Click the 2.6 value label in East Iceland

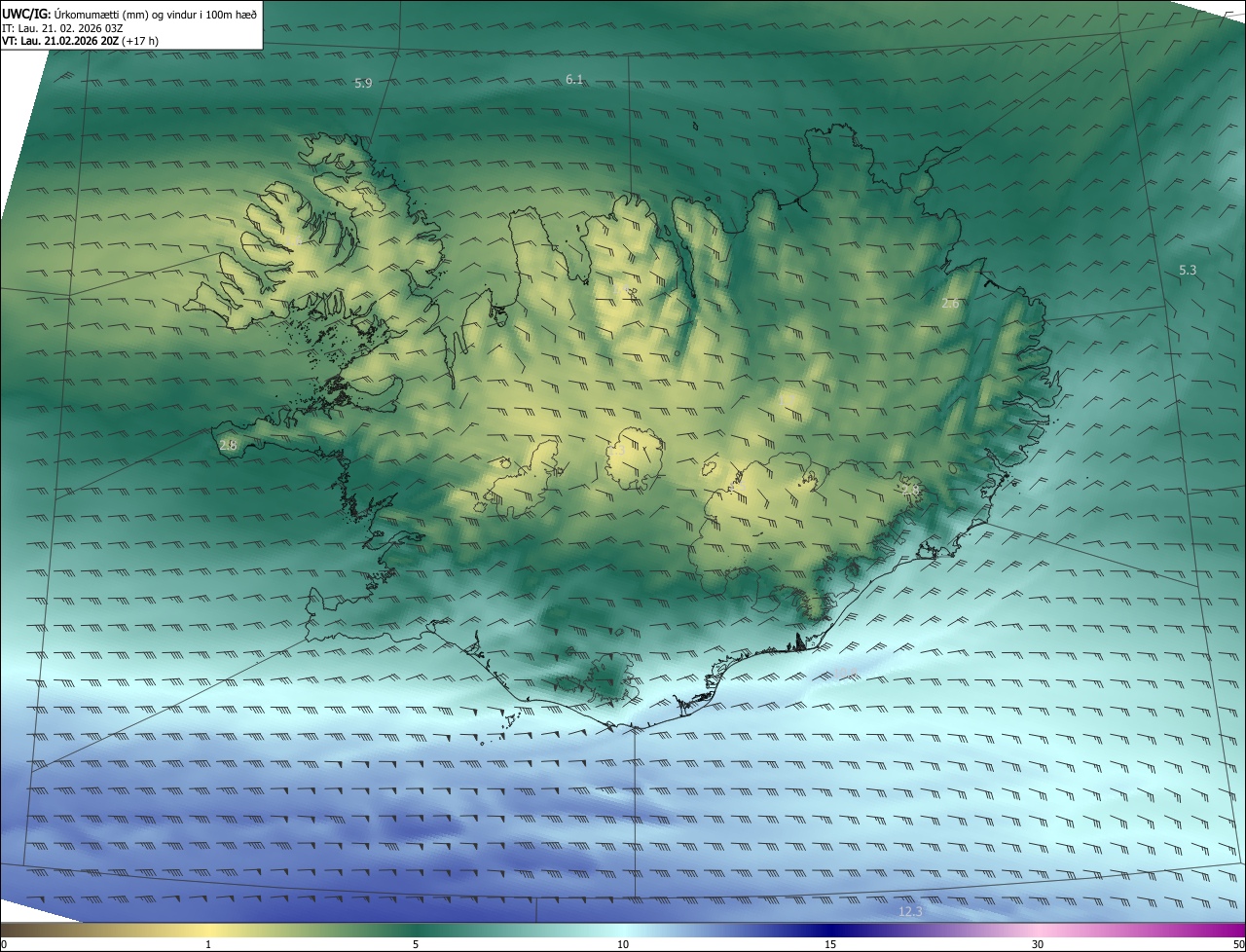click(x=951, y=303)
